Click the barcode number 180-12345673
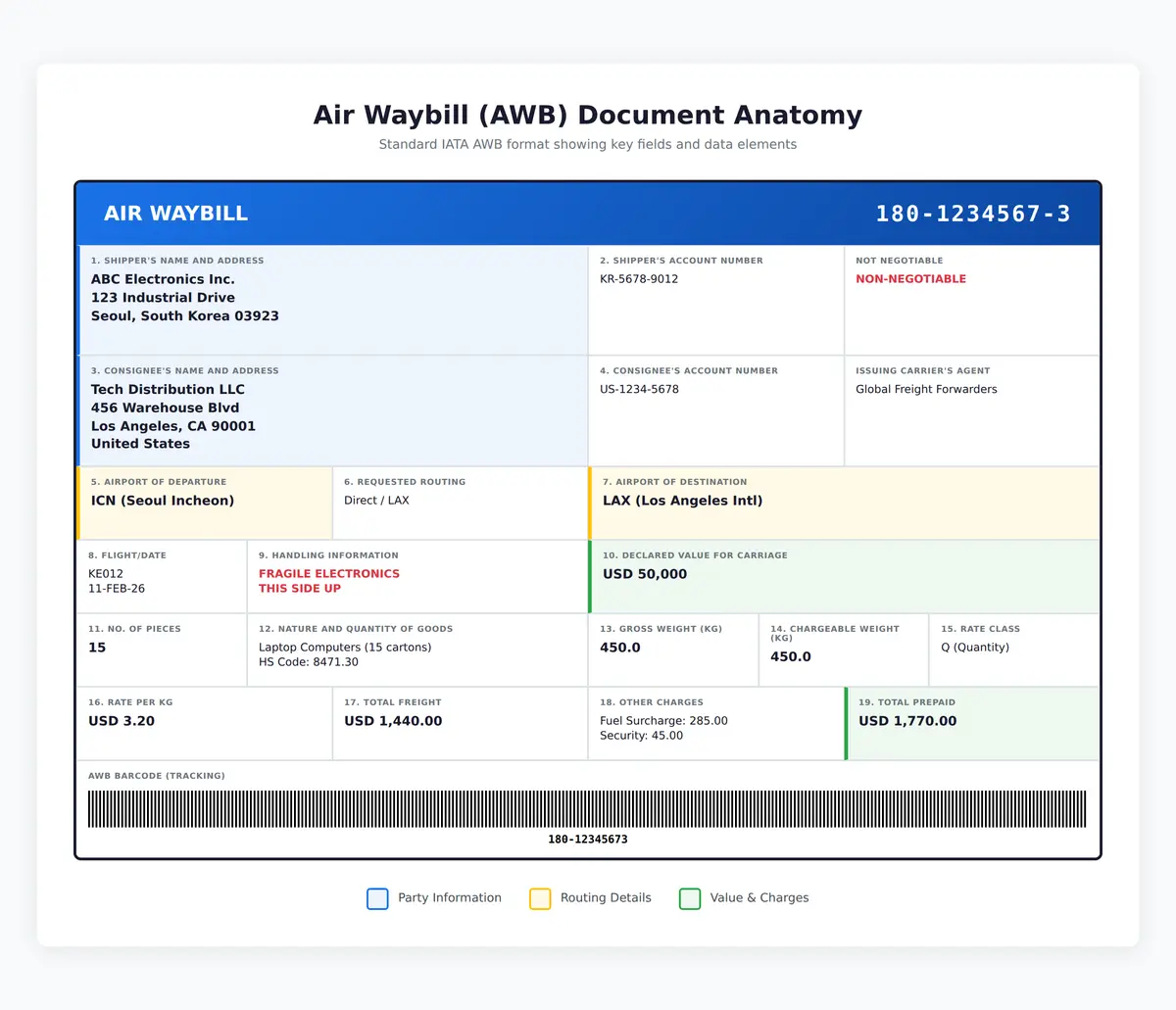Viewport: 1176px width, 1010px height. 588,839
